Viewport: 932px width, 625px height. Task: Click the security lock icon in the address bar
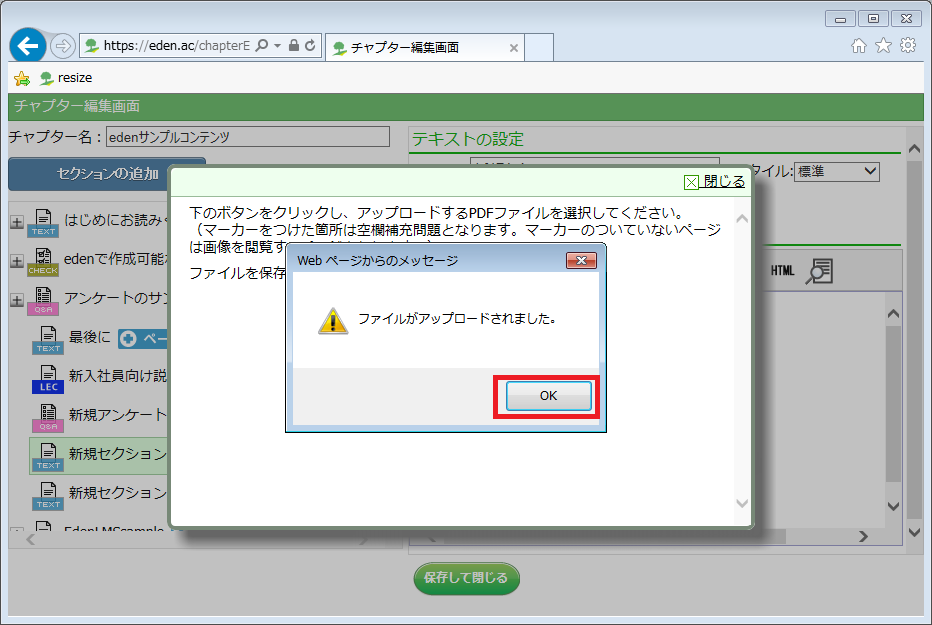(x=294, y=45)
